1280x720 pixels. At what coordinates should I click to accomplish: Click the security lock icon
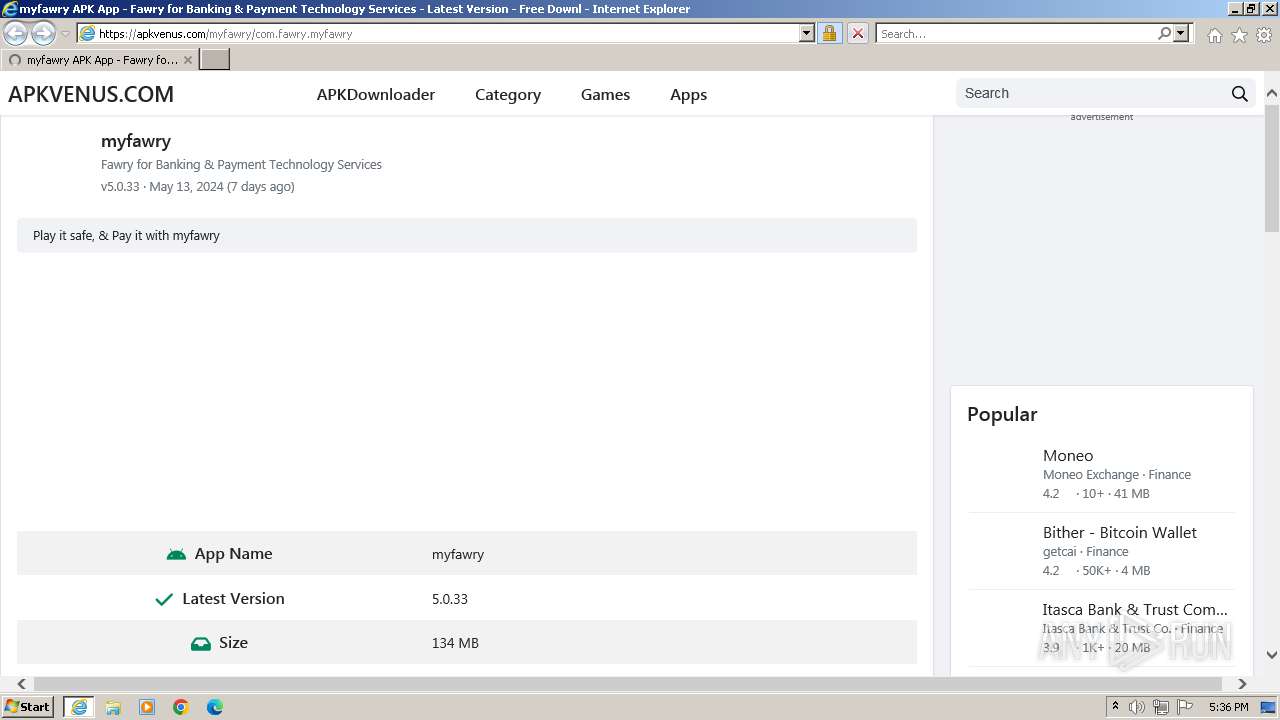(x=829, y=33)
